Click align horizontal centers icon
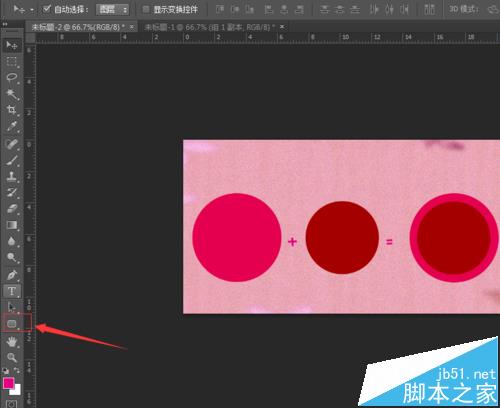This screenshot has height=408, width=500. pyautogui.click(x=284, y=9)
